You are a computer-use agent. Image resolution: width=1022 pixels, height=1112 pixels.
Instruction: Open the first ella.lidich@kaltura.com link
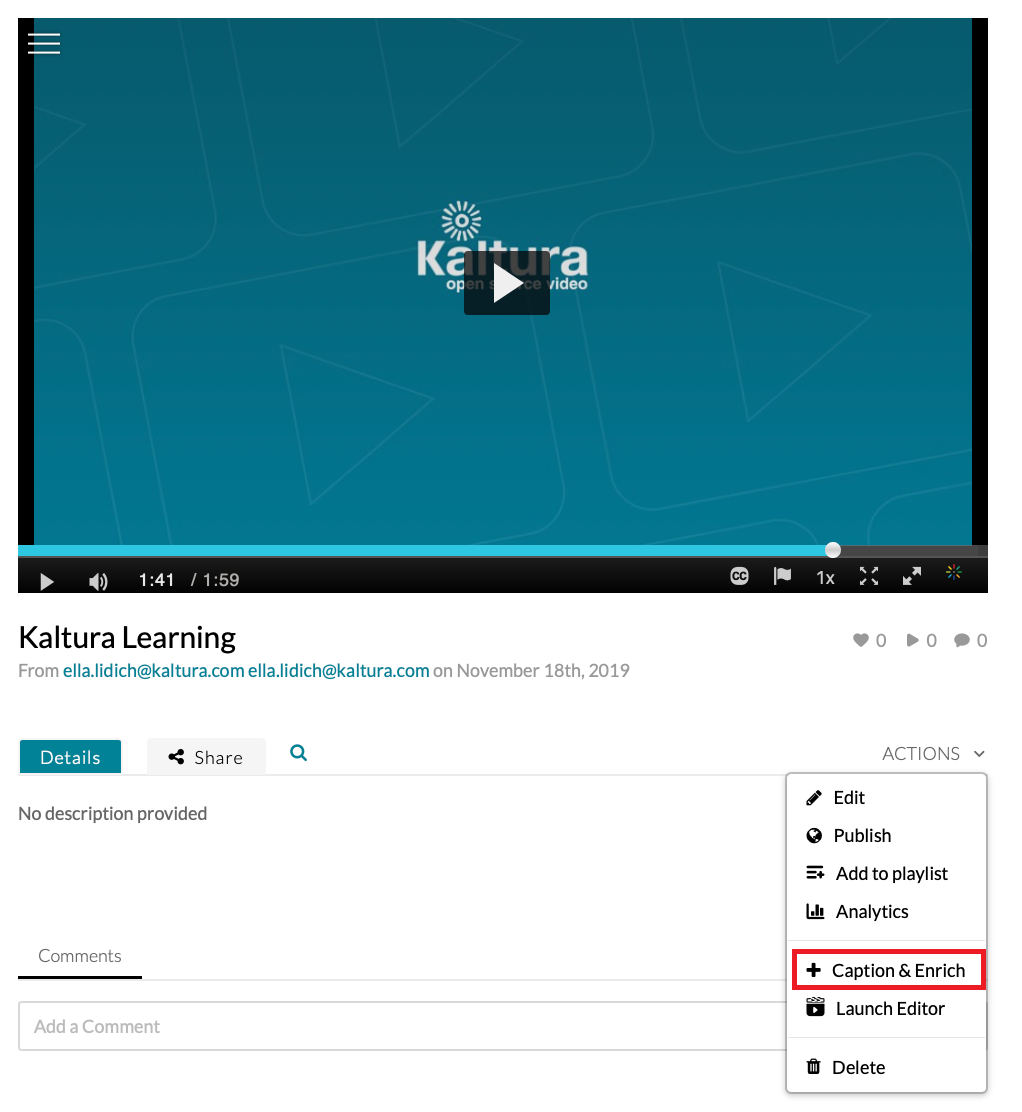point(153,670)
